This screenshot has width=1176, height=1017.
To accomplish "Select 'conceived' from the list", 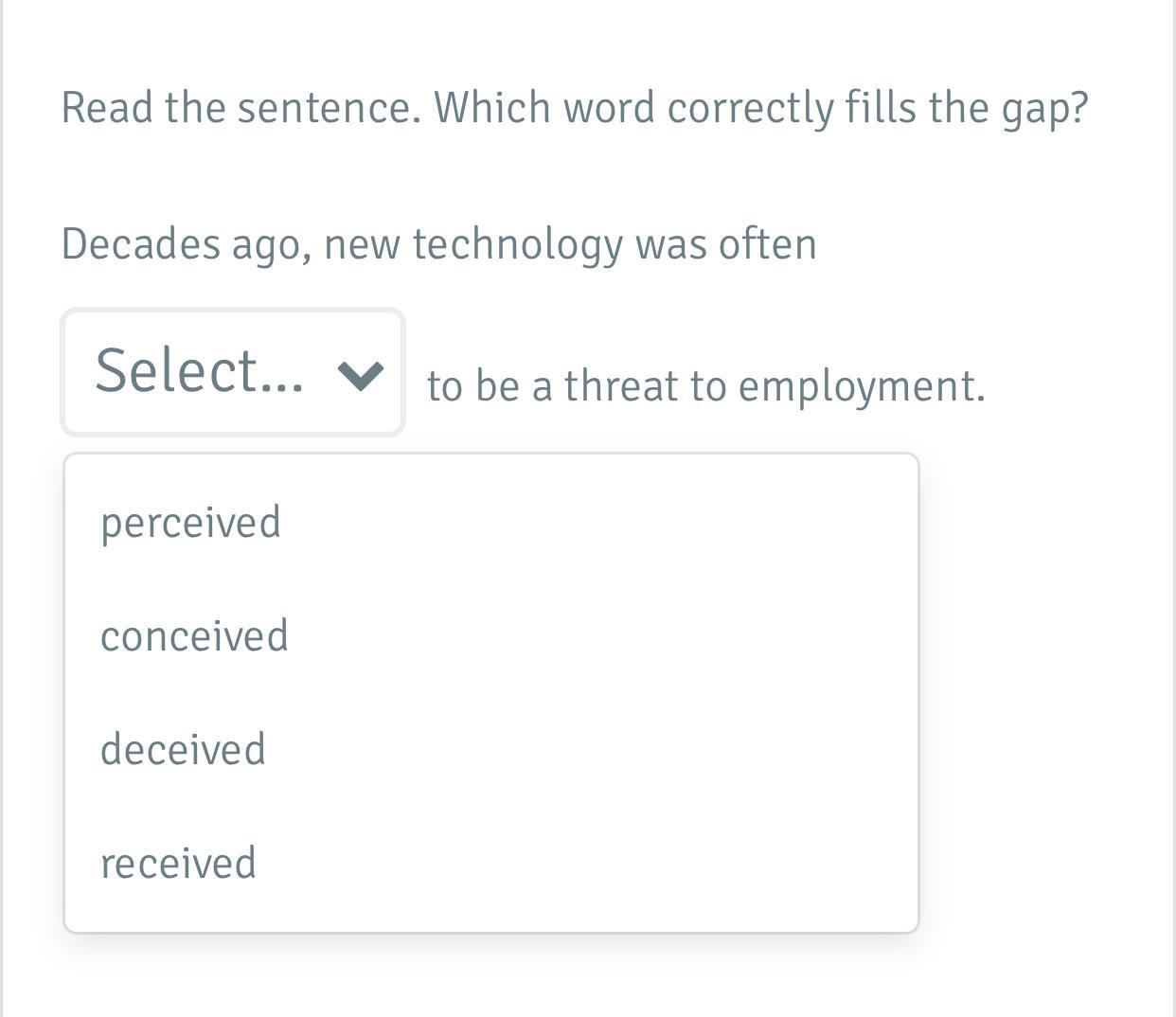I will coord(194,635).
